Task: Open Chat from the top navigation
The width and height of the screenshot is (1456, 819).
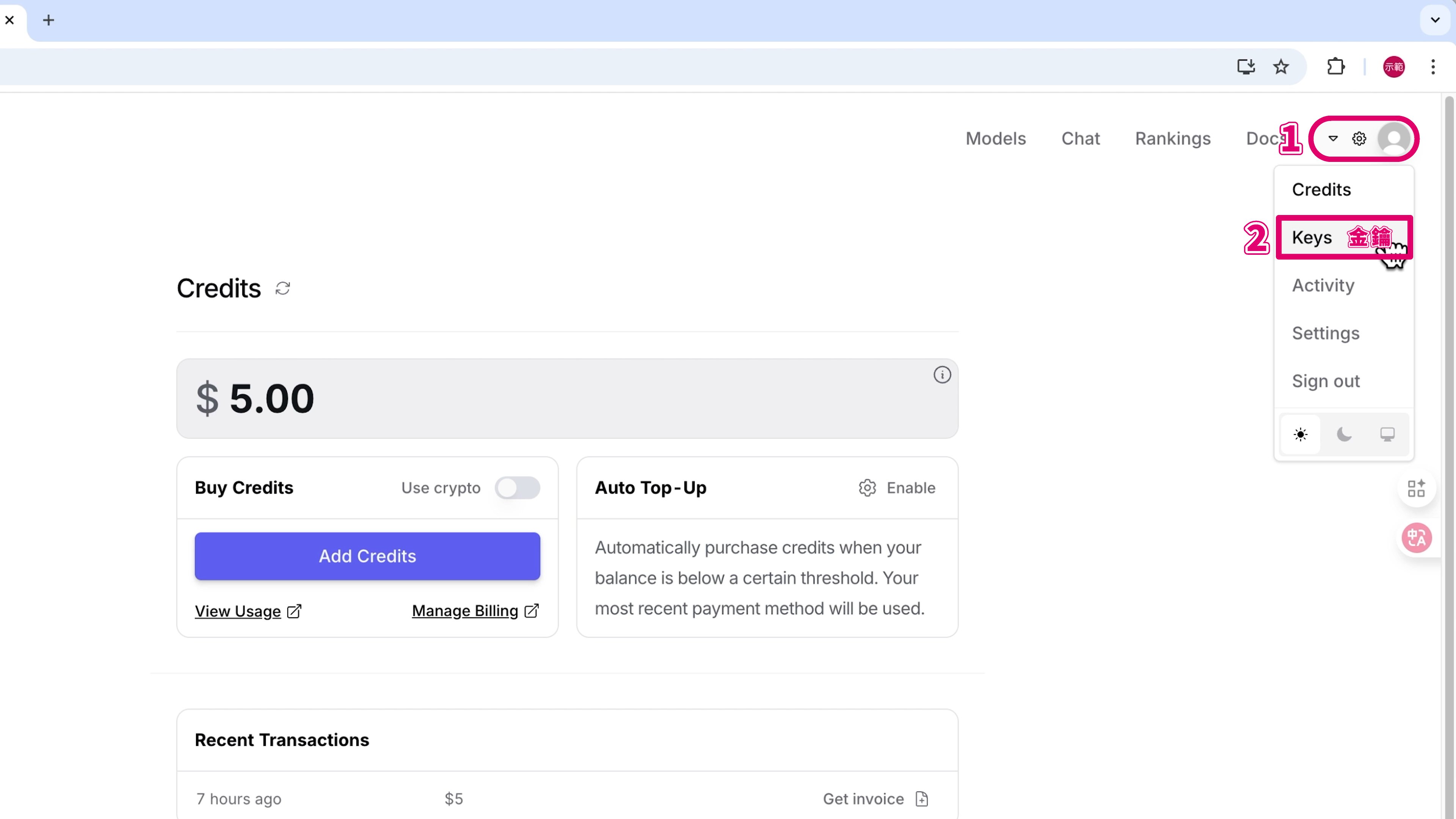Action: point(1080,138)
